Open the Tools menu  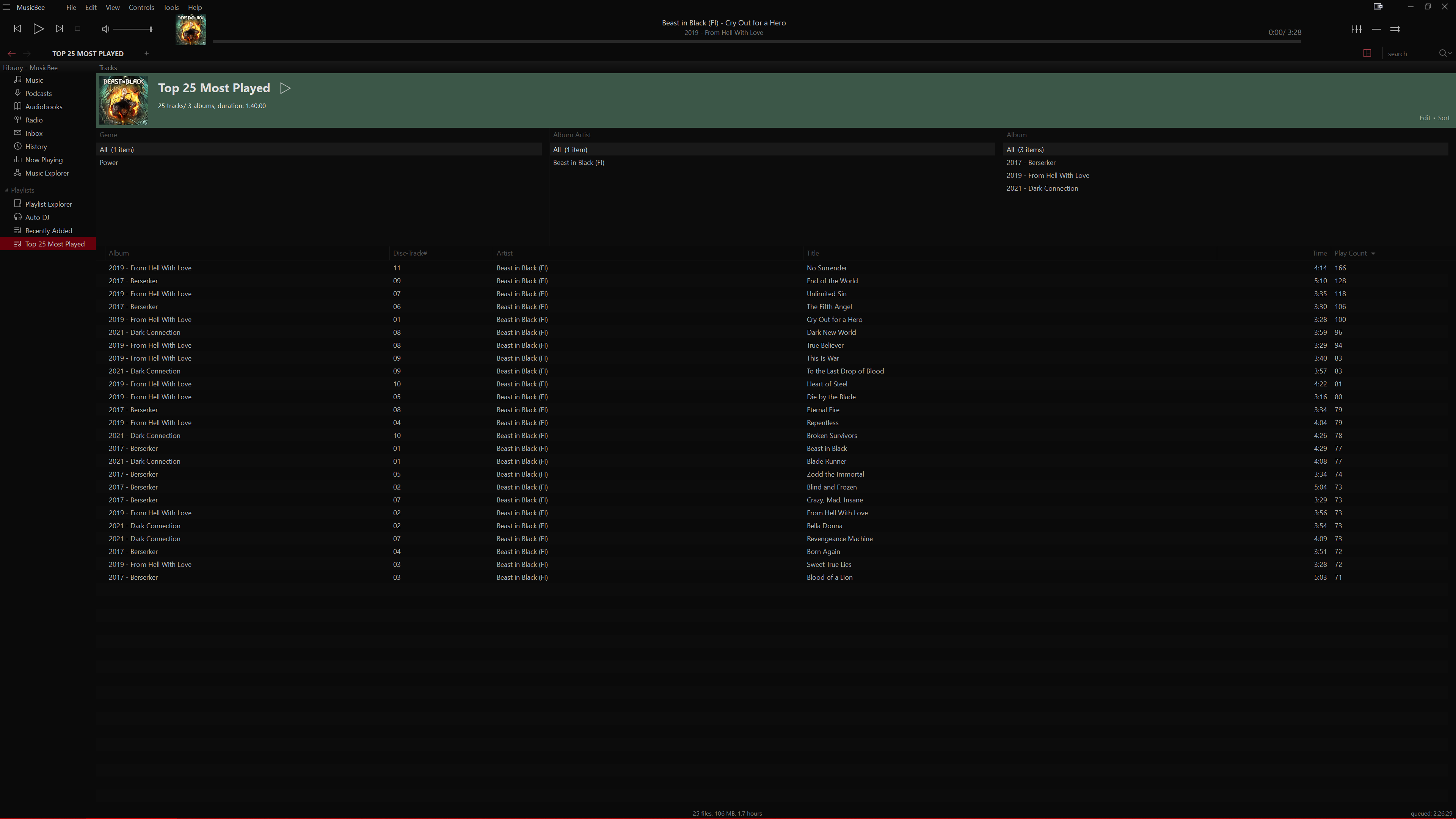[170, 7]
